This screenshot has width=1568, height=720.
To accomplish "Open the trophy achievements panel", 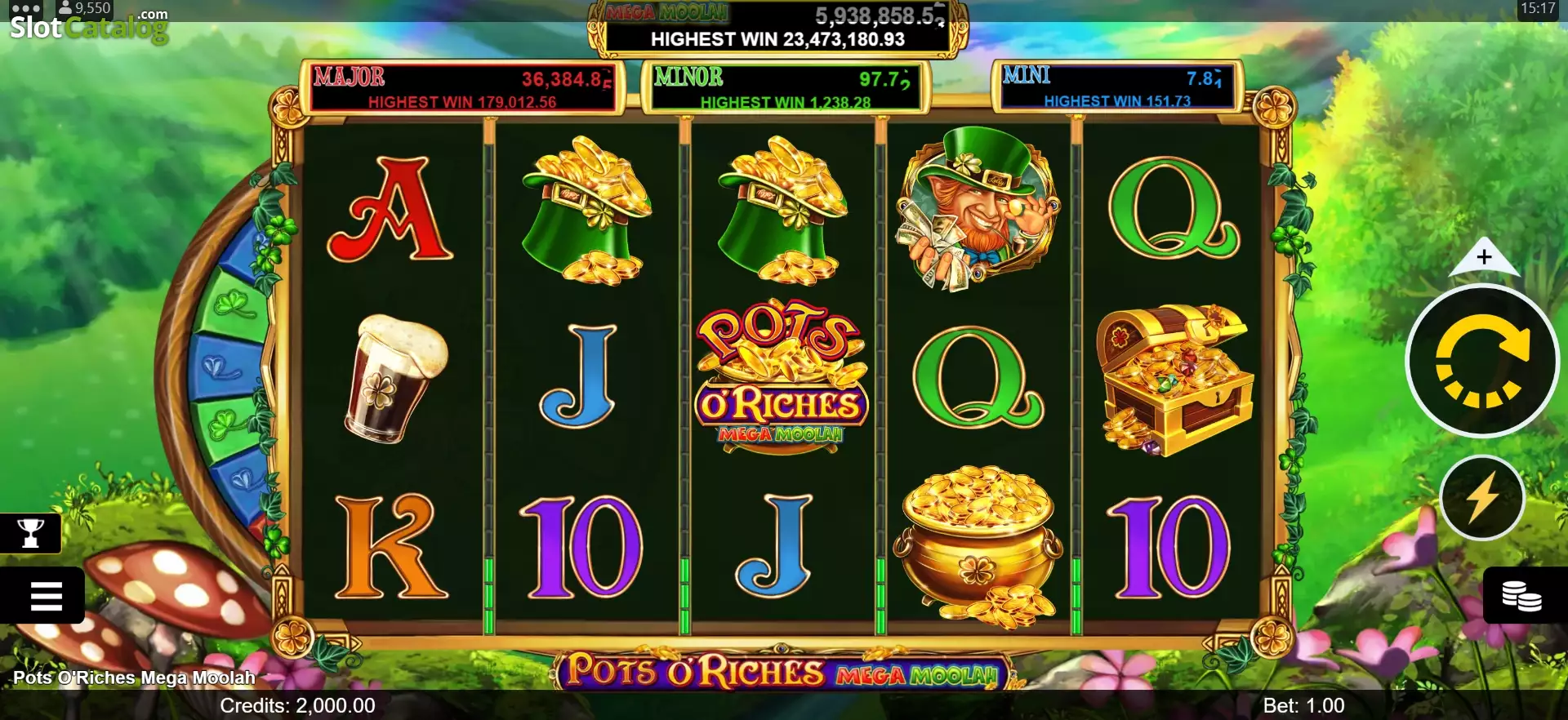I will click(30, 533).
